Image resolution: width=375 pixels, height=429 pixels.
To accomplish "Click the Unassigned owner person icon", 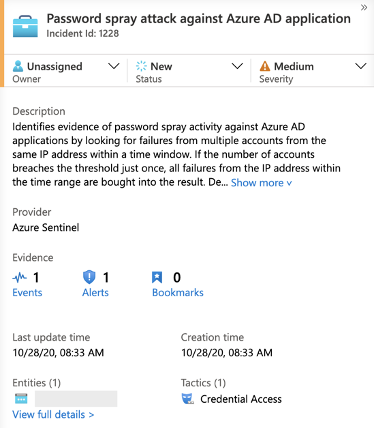I will point(18,66).
